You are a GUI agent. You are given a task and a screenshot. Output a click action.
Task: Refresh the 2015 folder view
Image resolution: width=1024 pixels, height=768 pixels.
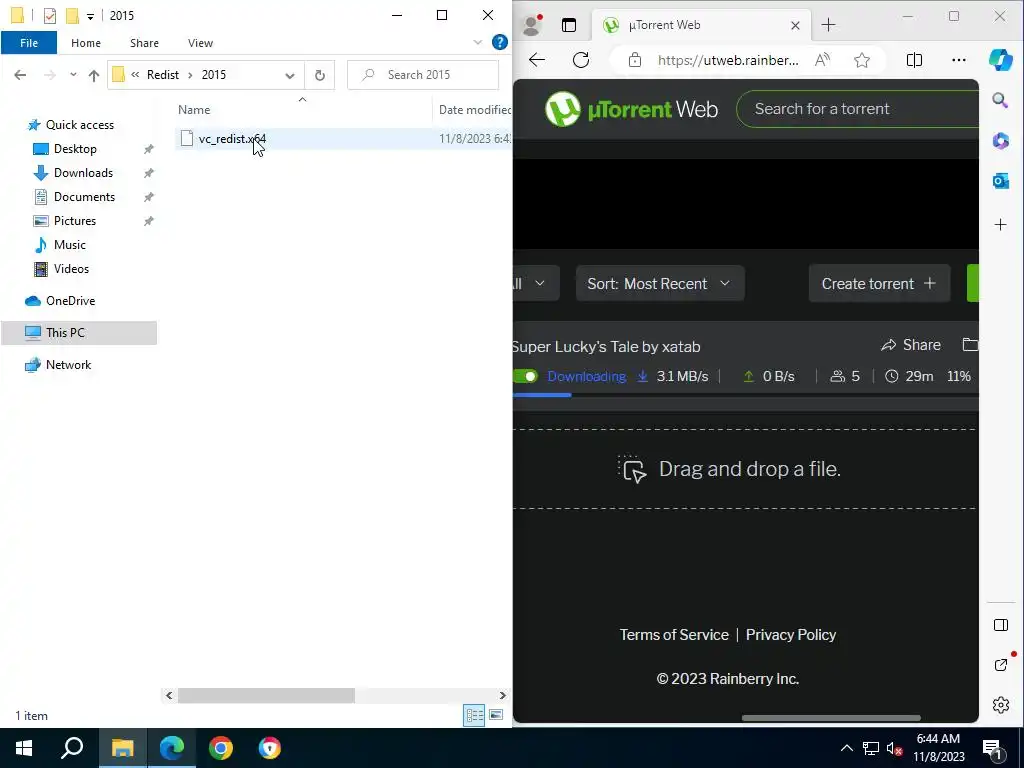point(319,75)
